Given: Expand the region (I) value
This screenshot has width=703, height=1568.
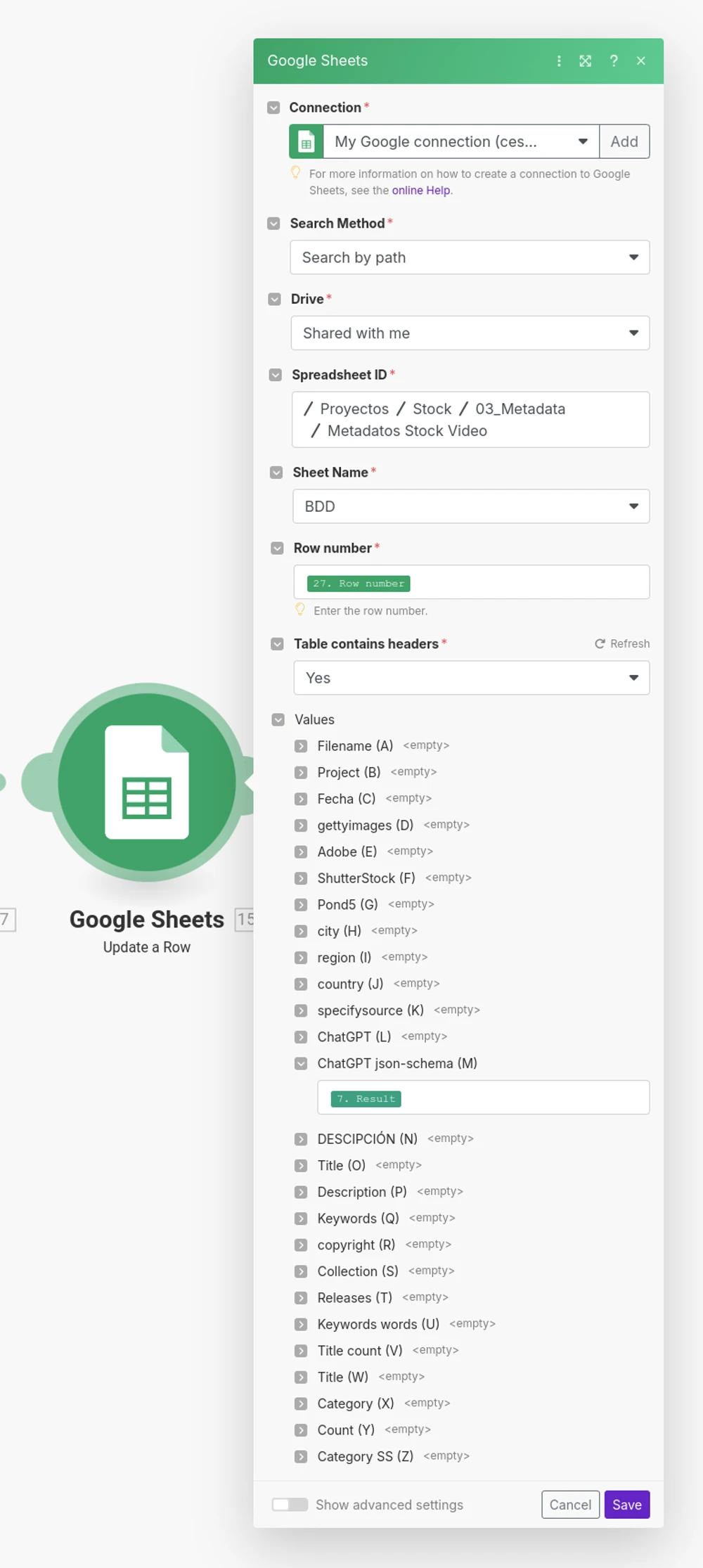Looking at the screenshot, I should [301, 958].
